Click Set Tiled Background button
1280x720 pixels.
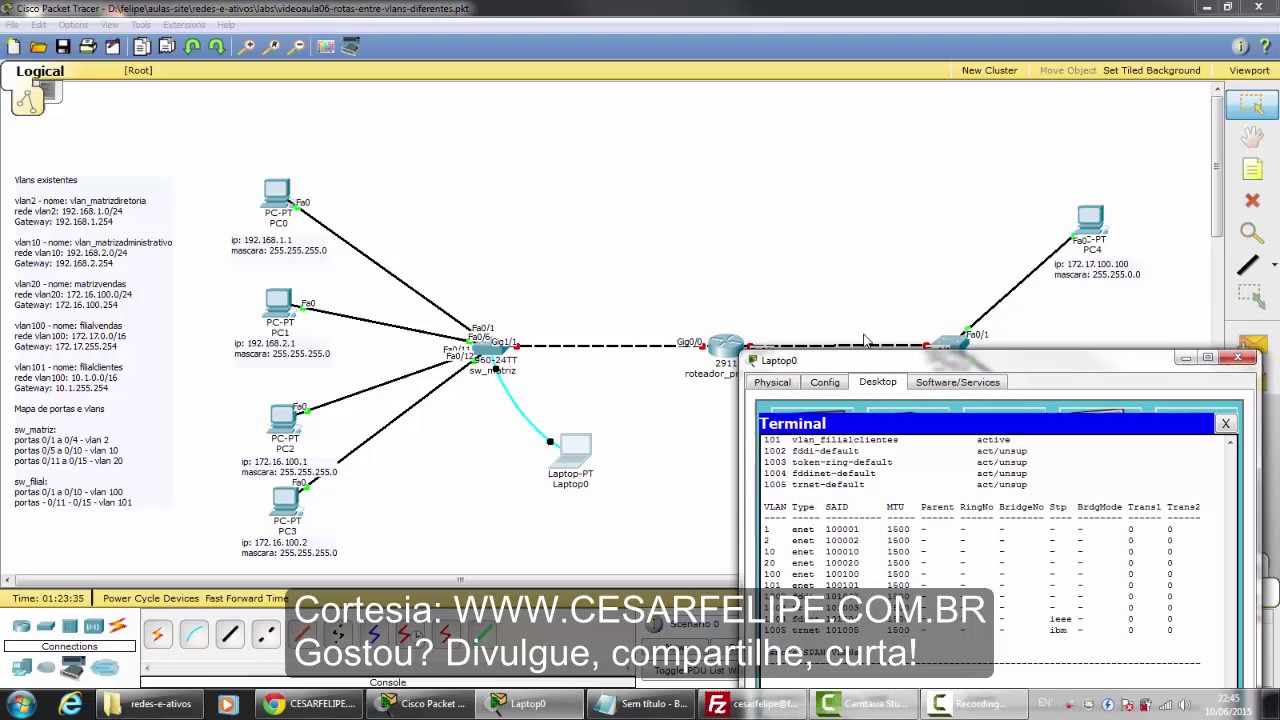[x=1151, y=70]
